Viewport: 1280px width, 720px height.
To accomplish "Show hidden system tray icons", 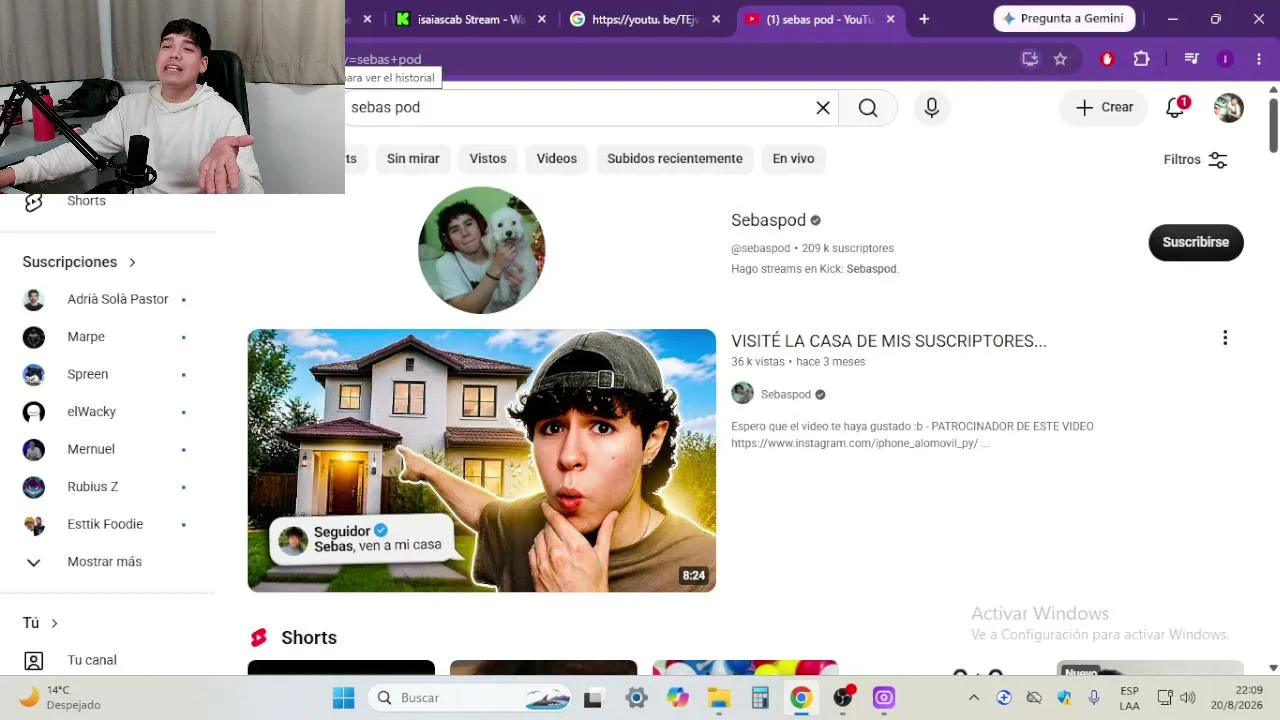I will coord(974,698).
